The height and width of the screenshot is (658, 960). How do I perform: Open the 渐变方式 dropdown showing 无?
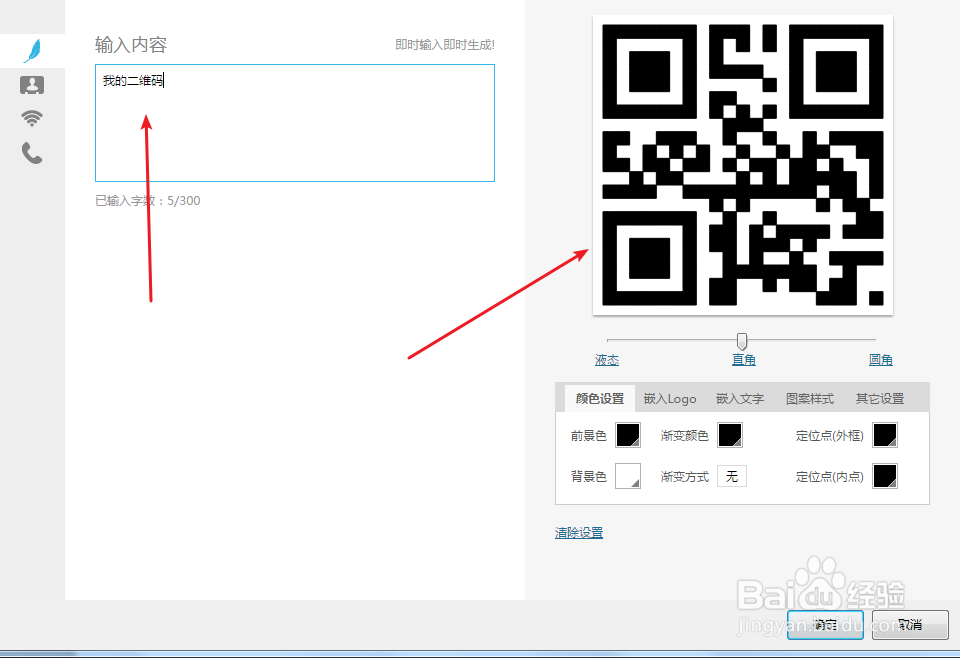(732, 476)
